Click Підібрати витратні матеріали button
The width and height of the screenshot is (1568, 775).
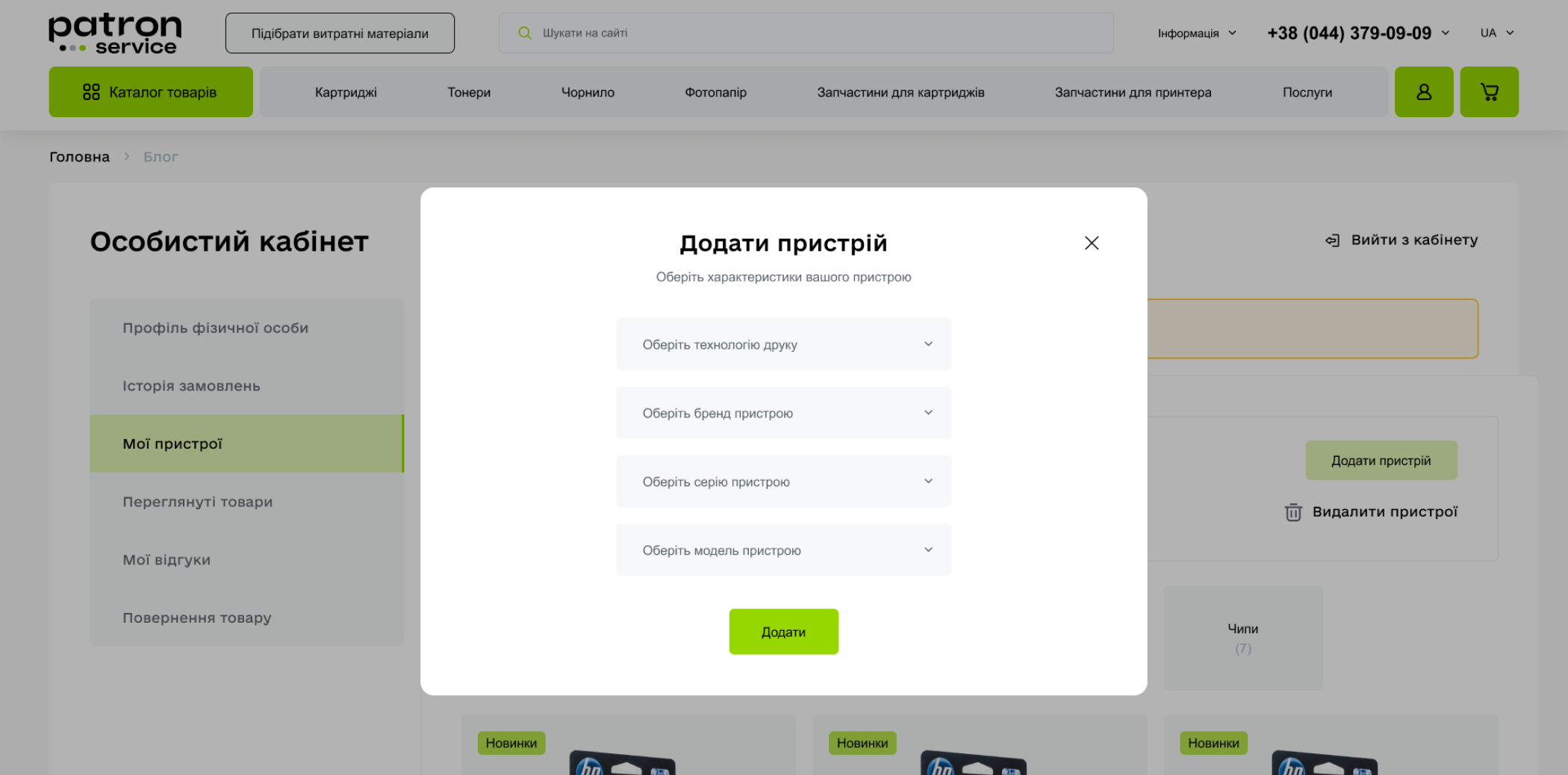pos(340,34)
